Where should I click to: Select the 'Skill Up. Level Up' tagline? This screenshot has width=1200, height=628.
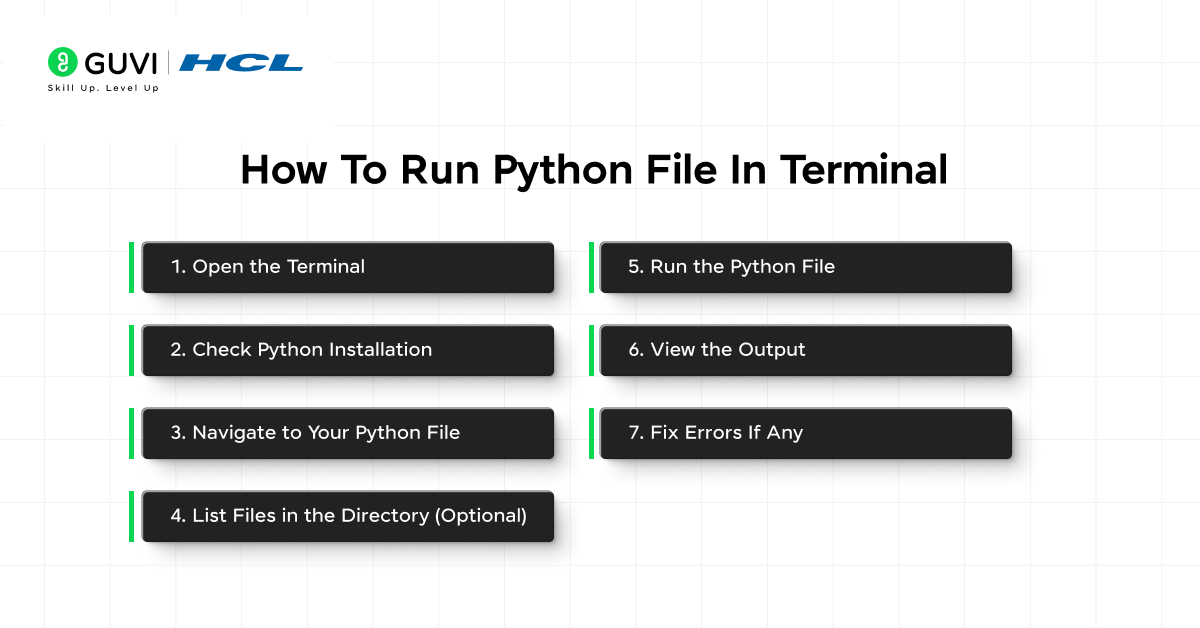click(x=103, y=87)
